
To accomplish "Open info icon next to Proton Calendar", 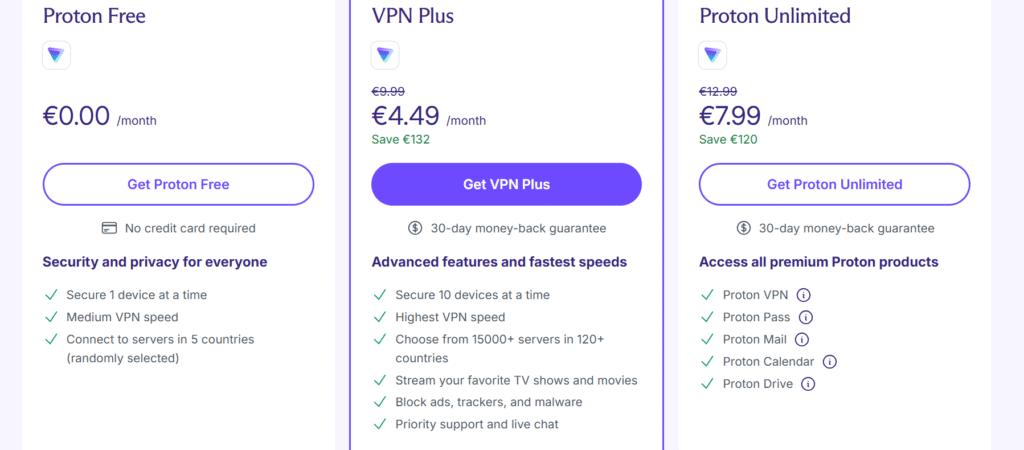I will point(829,362).
